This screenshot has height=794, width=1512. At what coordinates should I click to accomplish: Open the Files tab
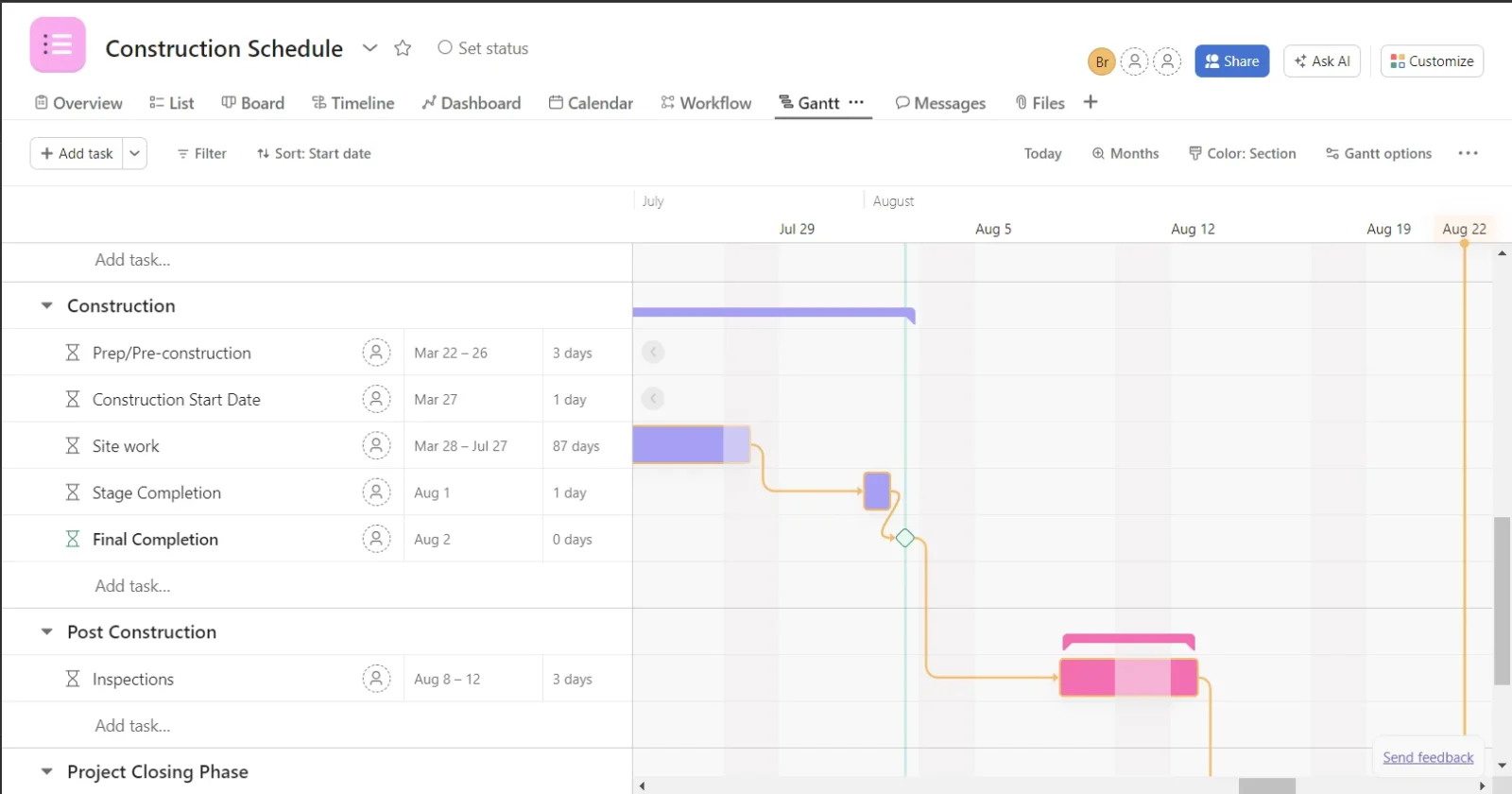[x=1039, y=103]
